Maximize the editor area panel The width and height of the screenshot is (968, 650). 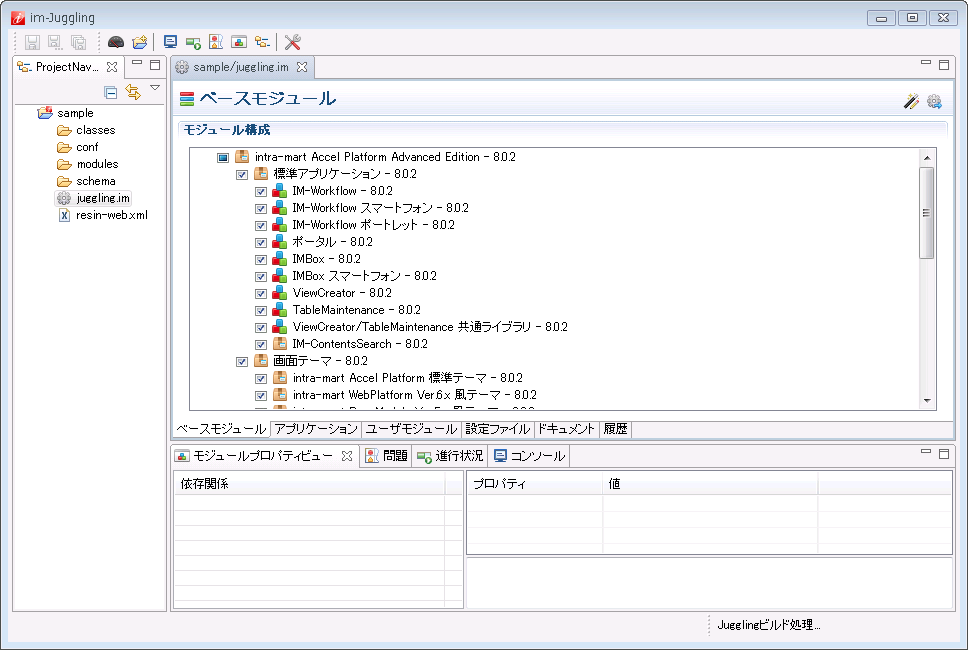944,64
